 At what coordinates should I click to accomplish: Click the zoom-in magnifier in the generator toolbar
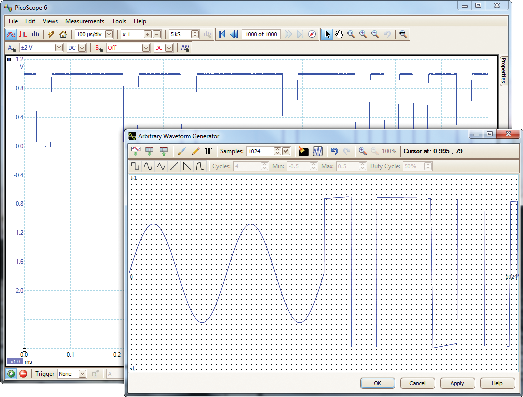[362, 151]
